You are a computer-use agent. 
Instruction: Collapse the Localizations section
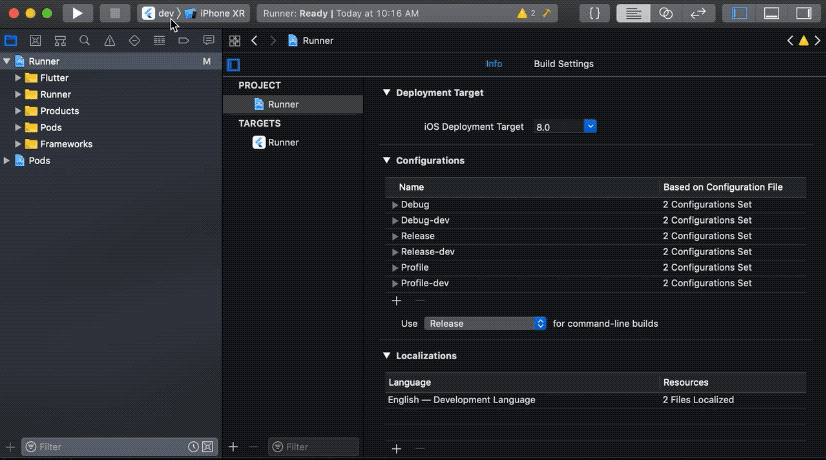(x=387, y=356)
